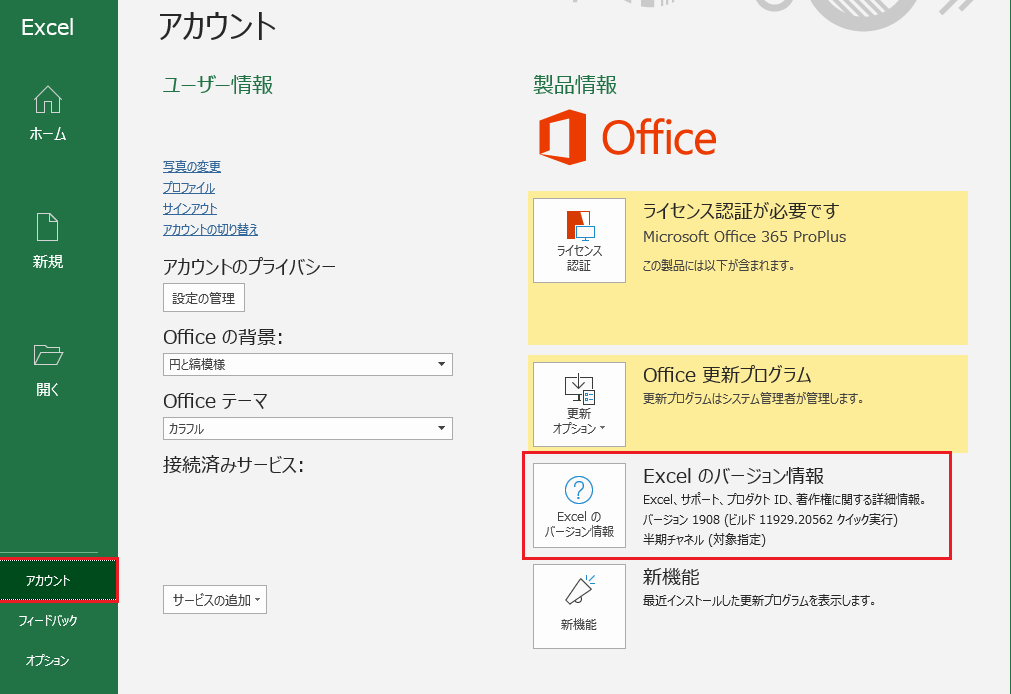Expand the サービスの追加 dropdown button

coord(215,600)
